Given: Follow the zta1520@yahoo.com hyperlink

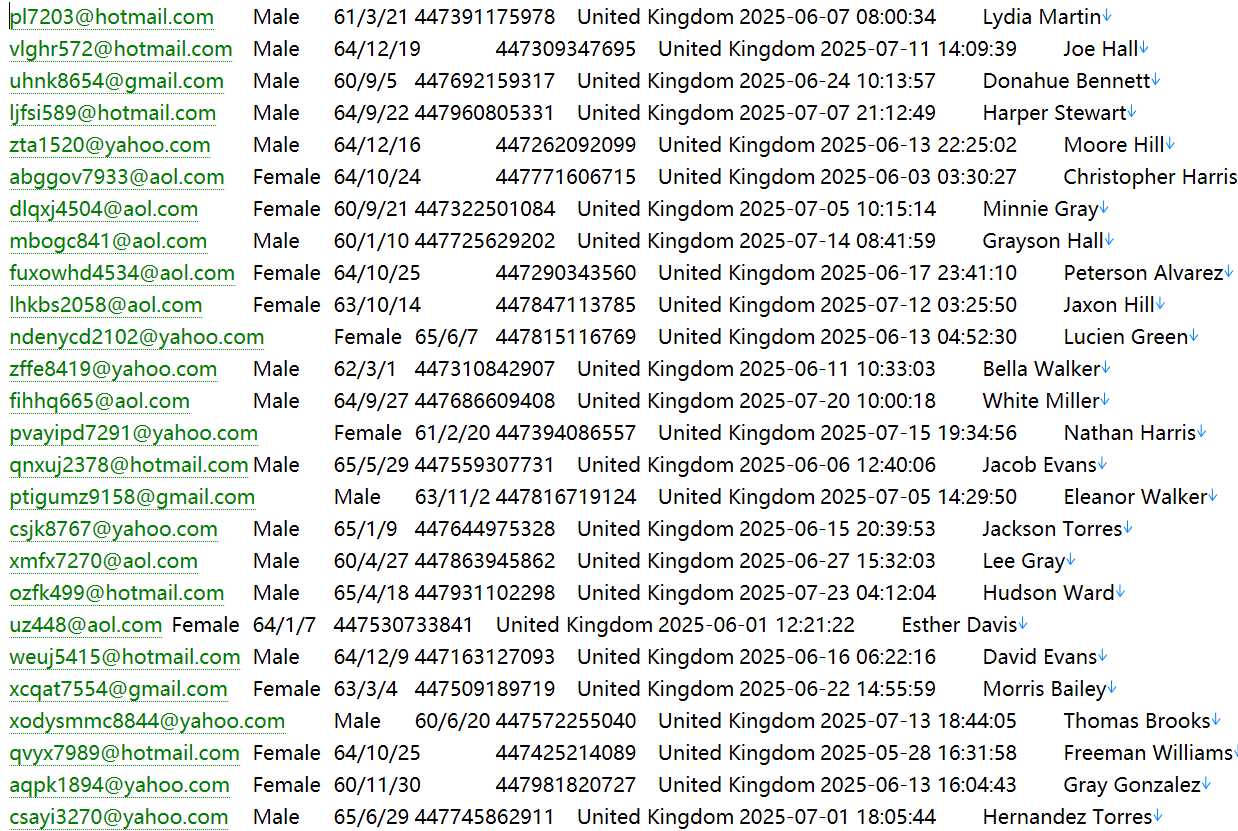Looking at the screenshot, I should [110, 145].
